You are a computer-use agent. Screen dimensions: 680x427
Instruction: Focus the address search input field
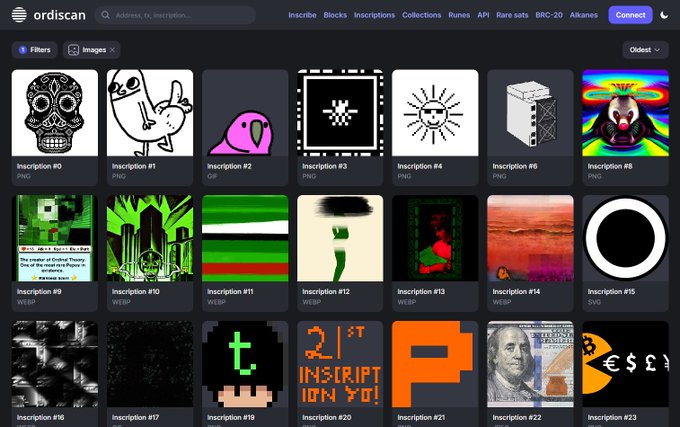175,15
